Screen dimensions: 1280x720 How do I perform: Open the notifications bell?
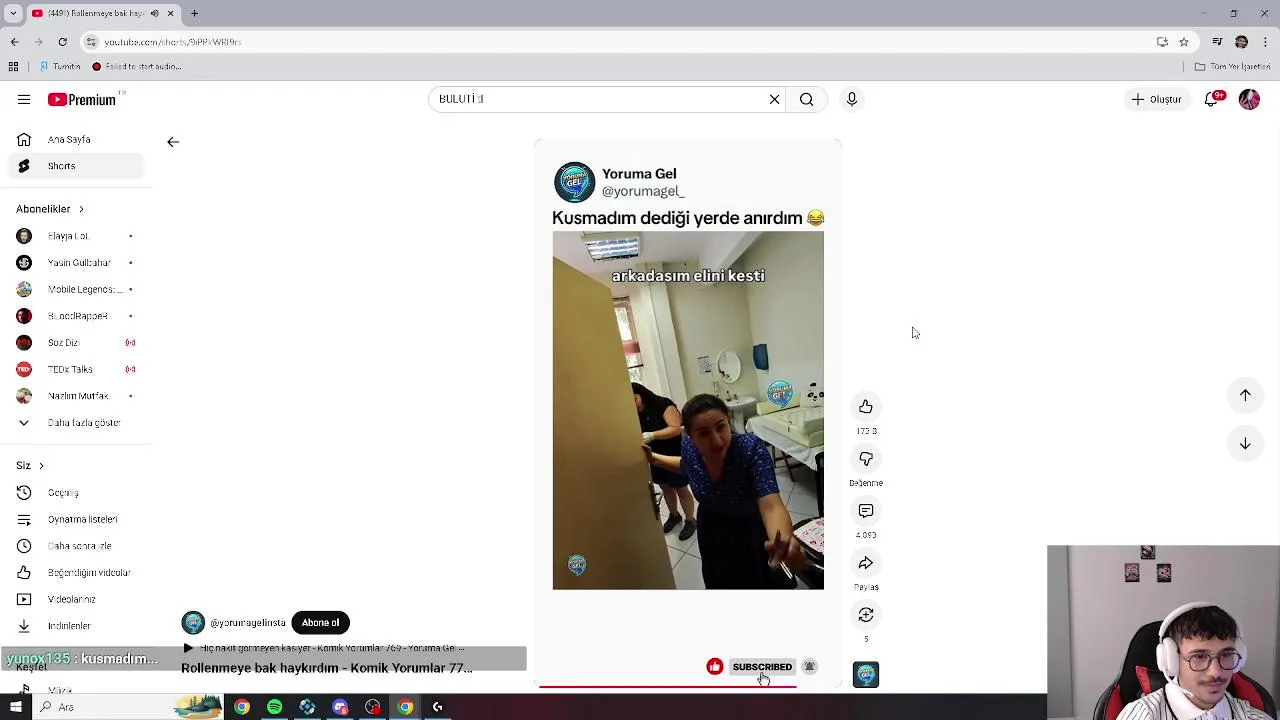[1211, 99]
